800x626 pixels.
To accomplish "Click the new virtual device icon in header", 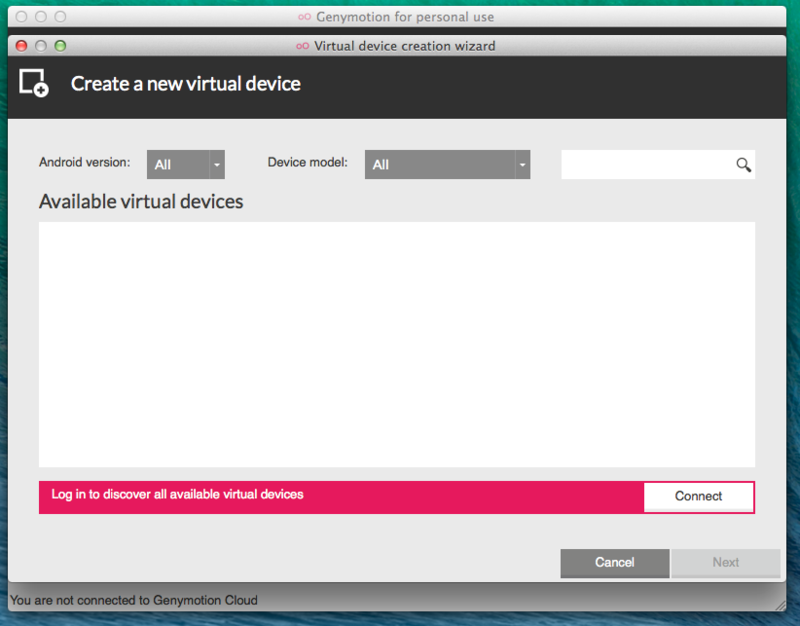I will 34,83.
